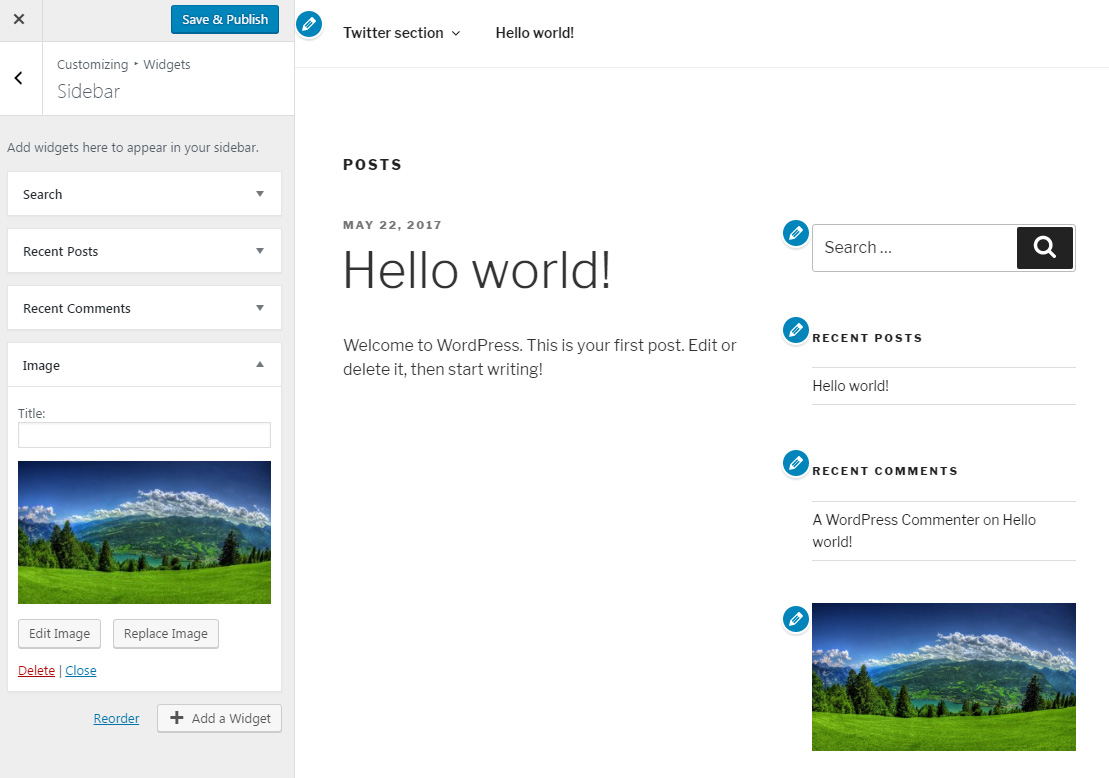The image size is (1109, 778).
Task: Click the magnifying glass search submit icon
Action: tap(1044, 247)
